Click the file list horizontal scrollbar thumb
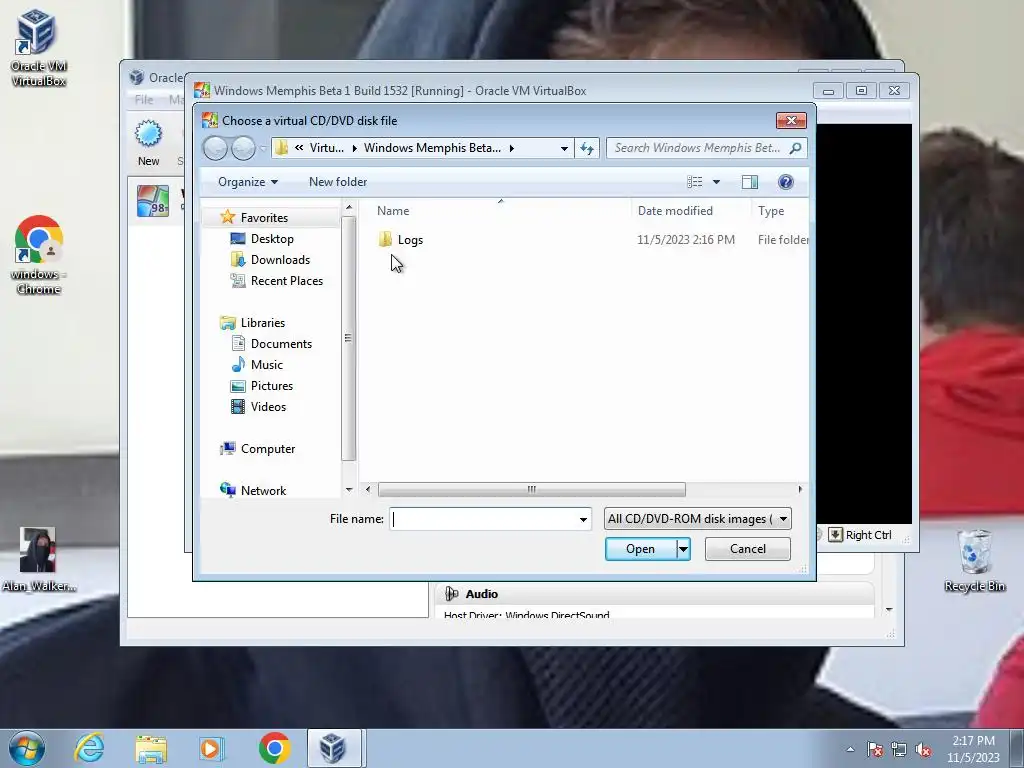 (532, 489)
